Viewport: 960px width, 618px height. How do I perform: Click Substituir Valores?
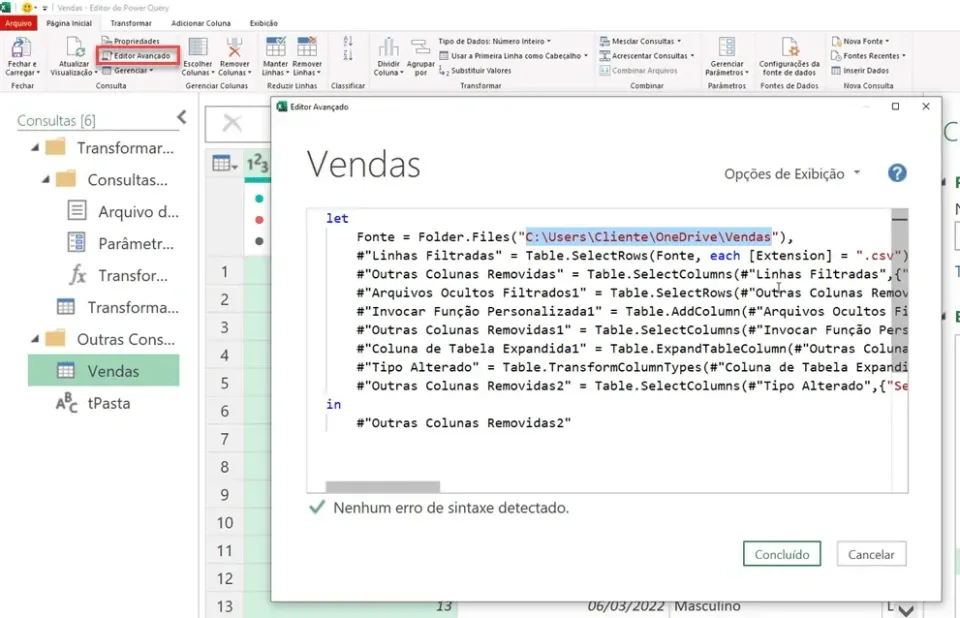[475, 70]
